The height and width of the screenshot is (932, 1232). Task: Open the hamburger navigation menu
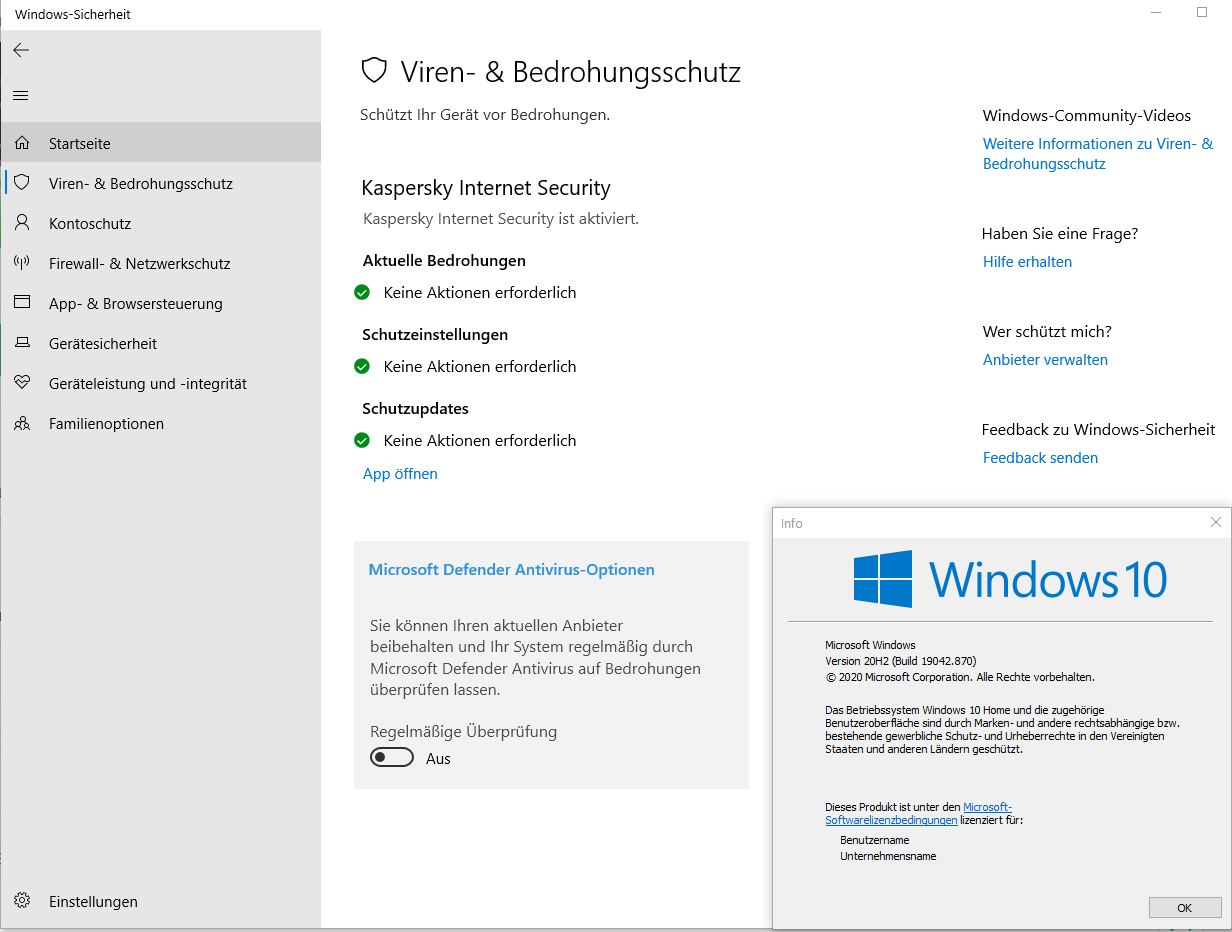coord(21,96)
